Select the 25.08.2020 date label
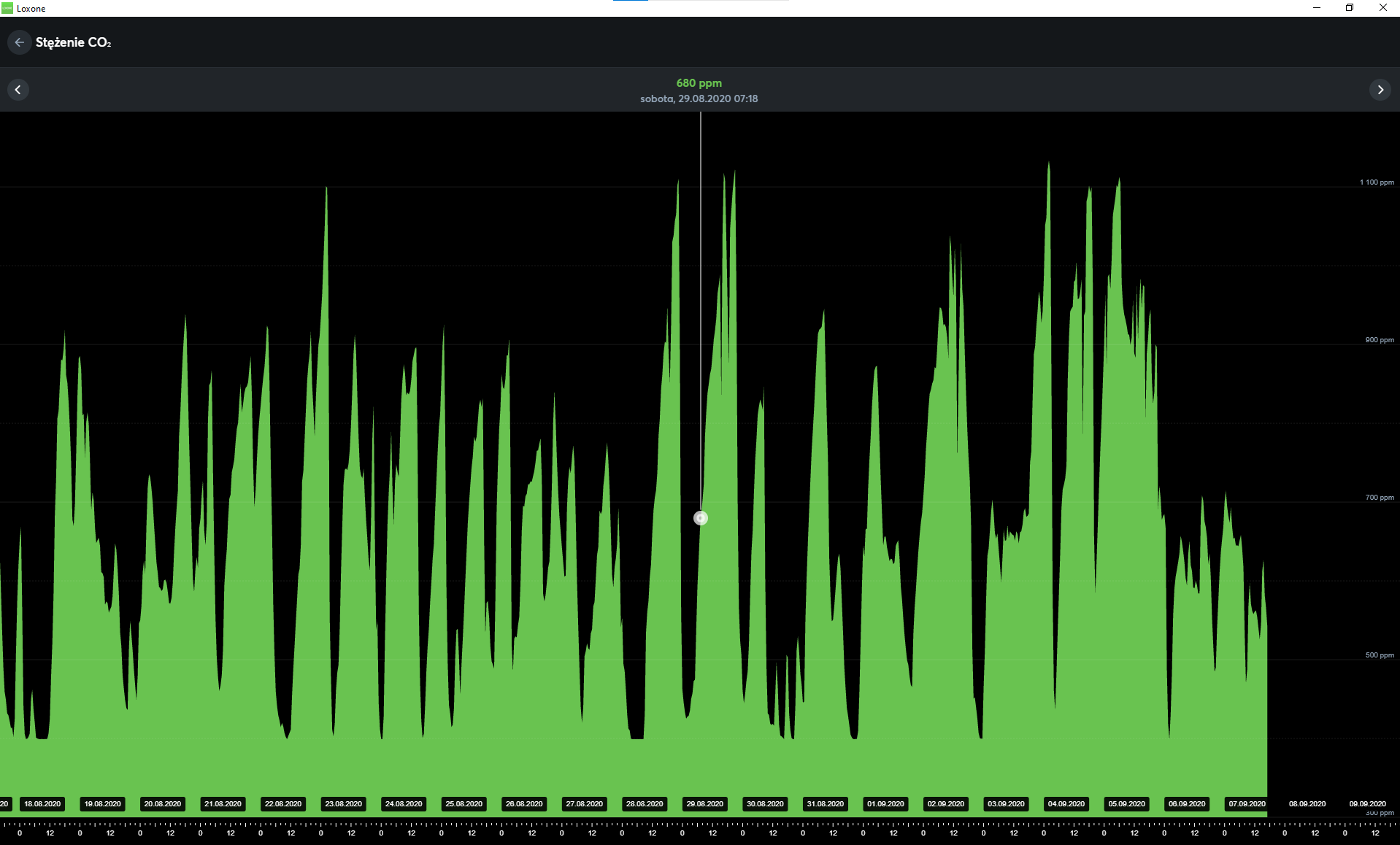1400x845 pixels. (464, 804)
